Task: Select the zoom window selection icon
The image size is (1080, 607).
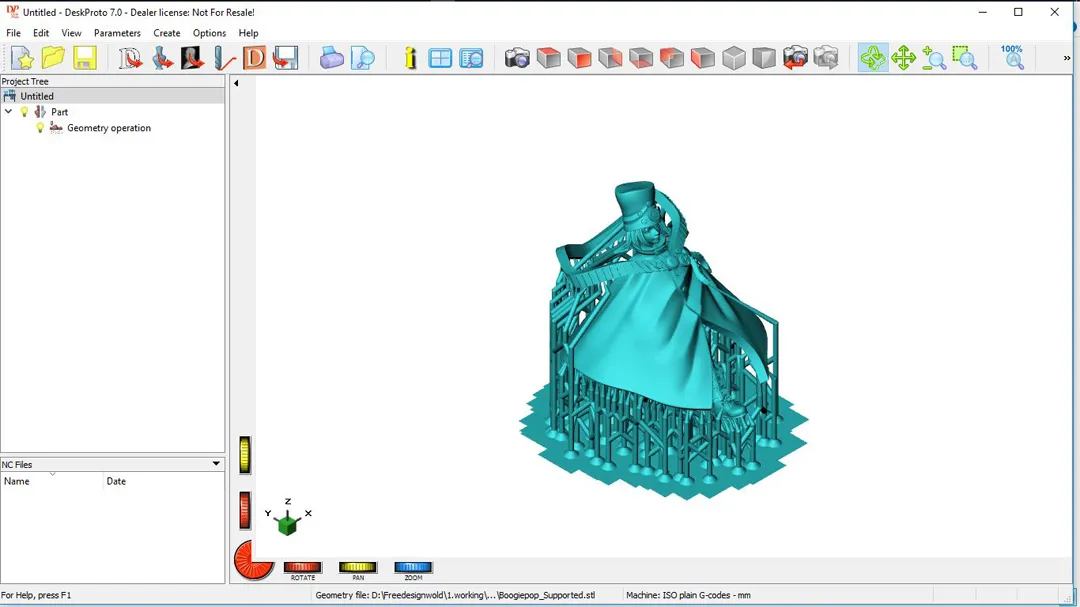Action: pos(965,58)
